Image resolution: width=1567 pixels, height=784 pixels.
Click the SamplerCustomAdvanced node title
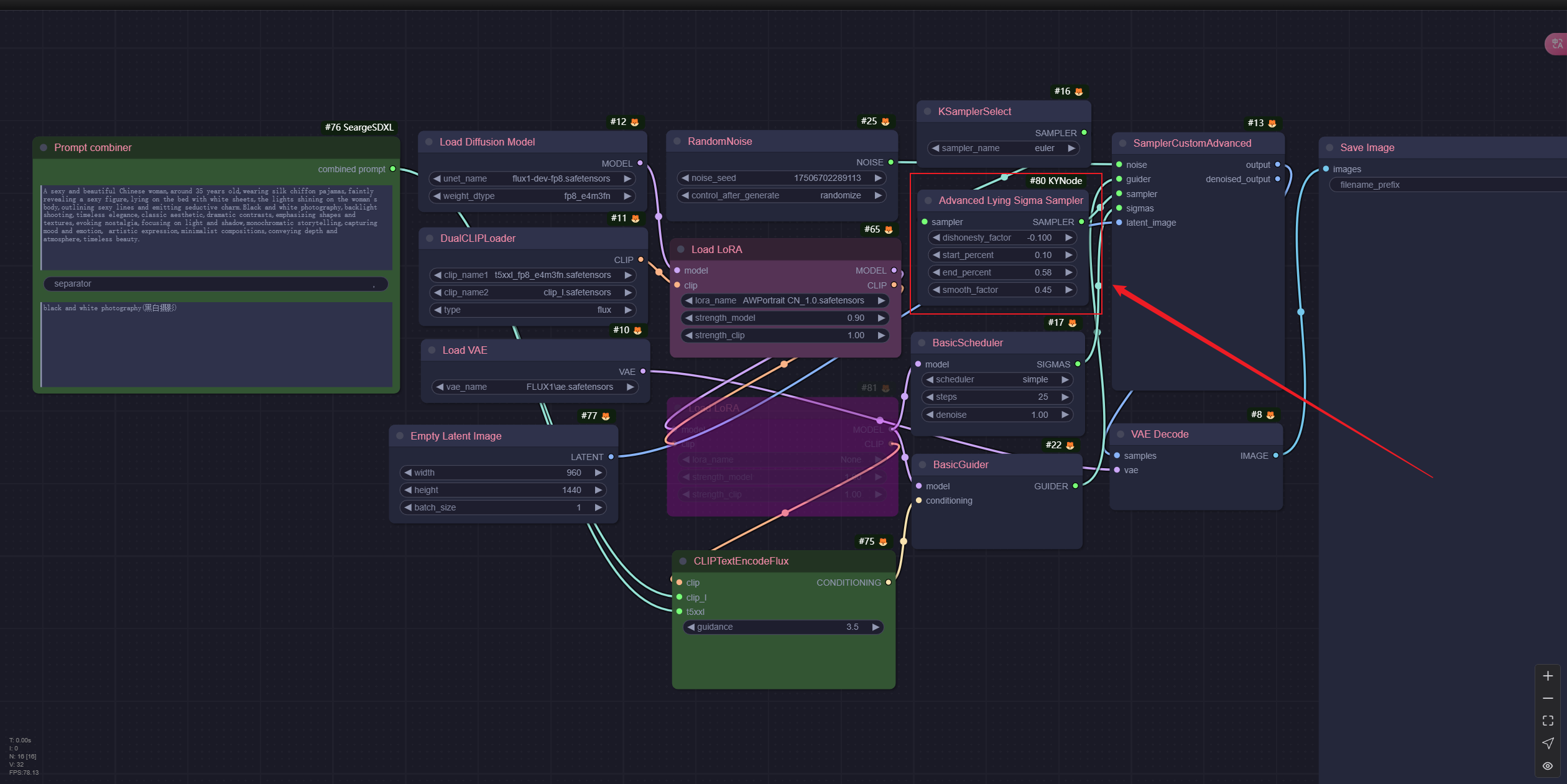[1191, 143]
